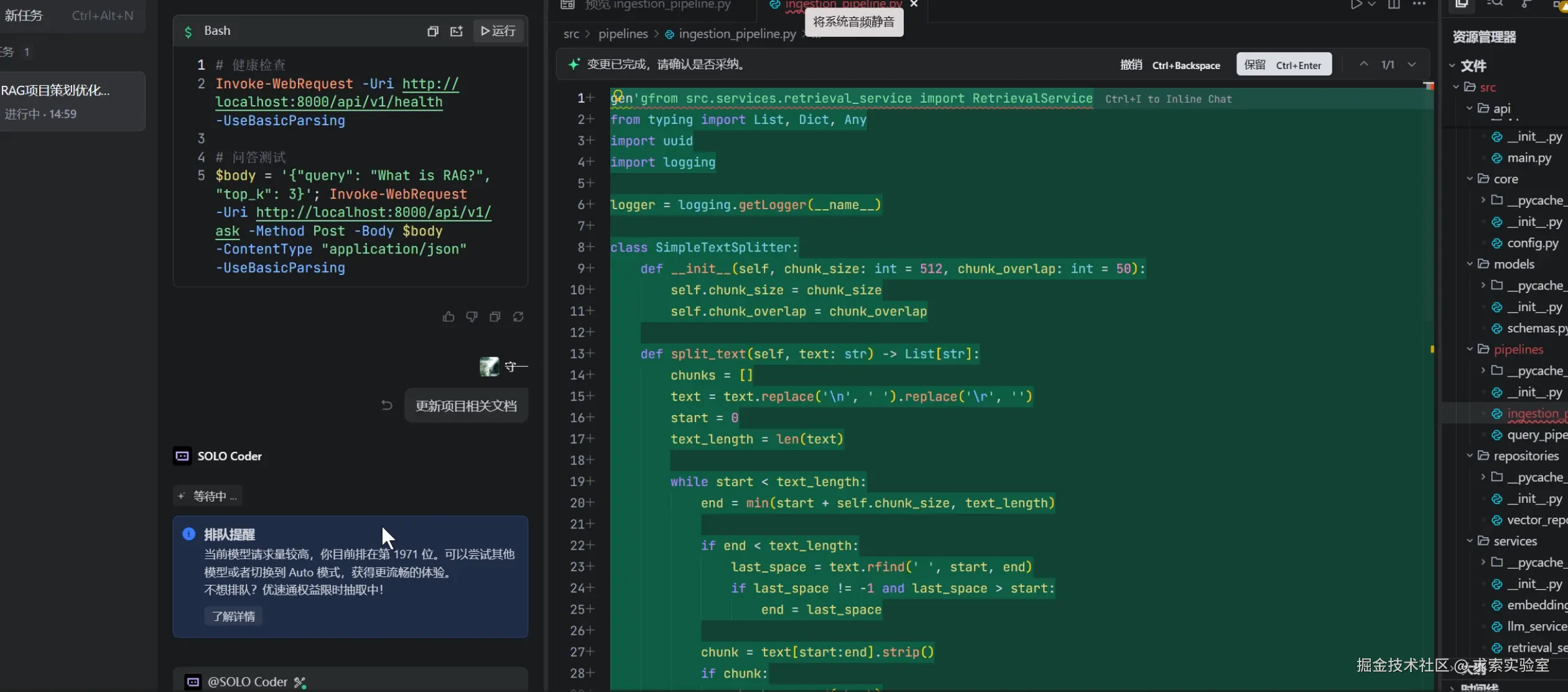Click the regenerate response icon
The height and width of the screenshot is (692, 1568).
pyautogui.click(x=518, y=317)
